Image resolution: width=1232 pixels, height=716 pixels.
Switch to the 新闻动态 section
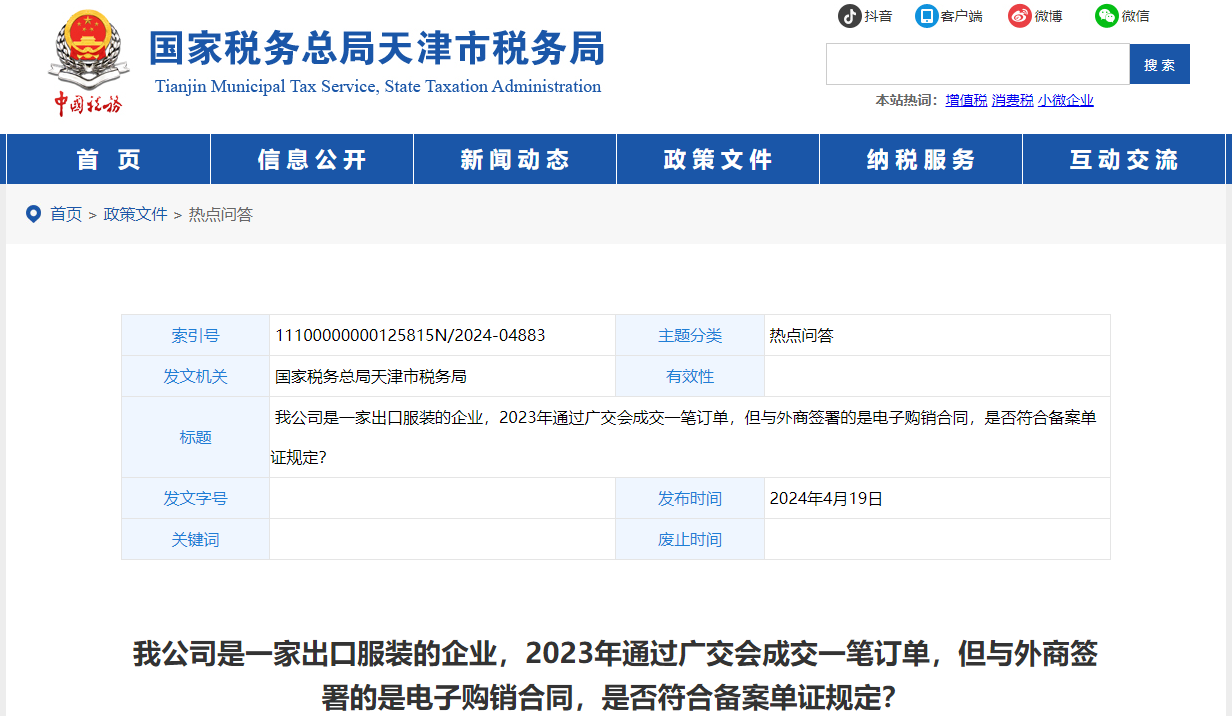point(514,159)
